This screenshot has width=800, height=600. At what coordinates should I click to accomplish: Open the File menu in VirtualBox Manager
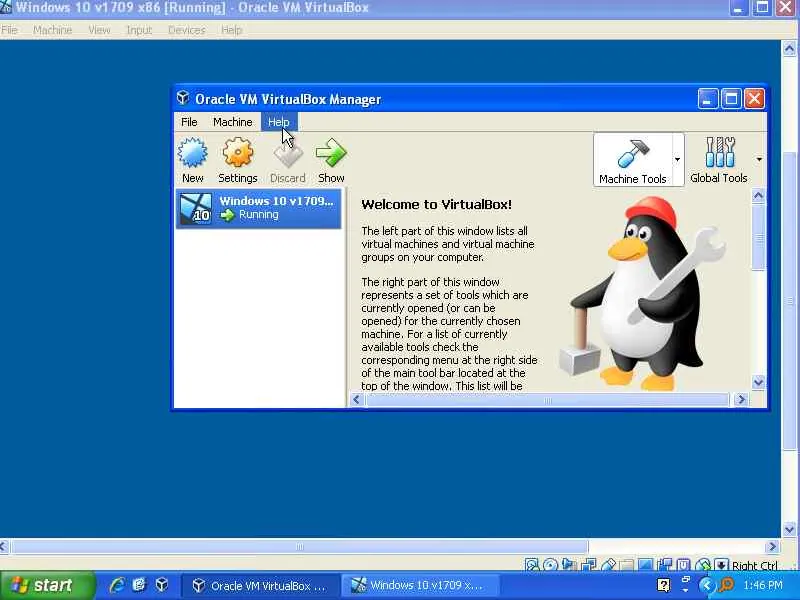tap(189, 122)
